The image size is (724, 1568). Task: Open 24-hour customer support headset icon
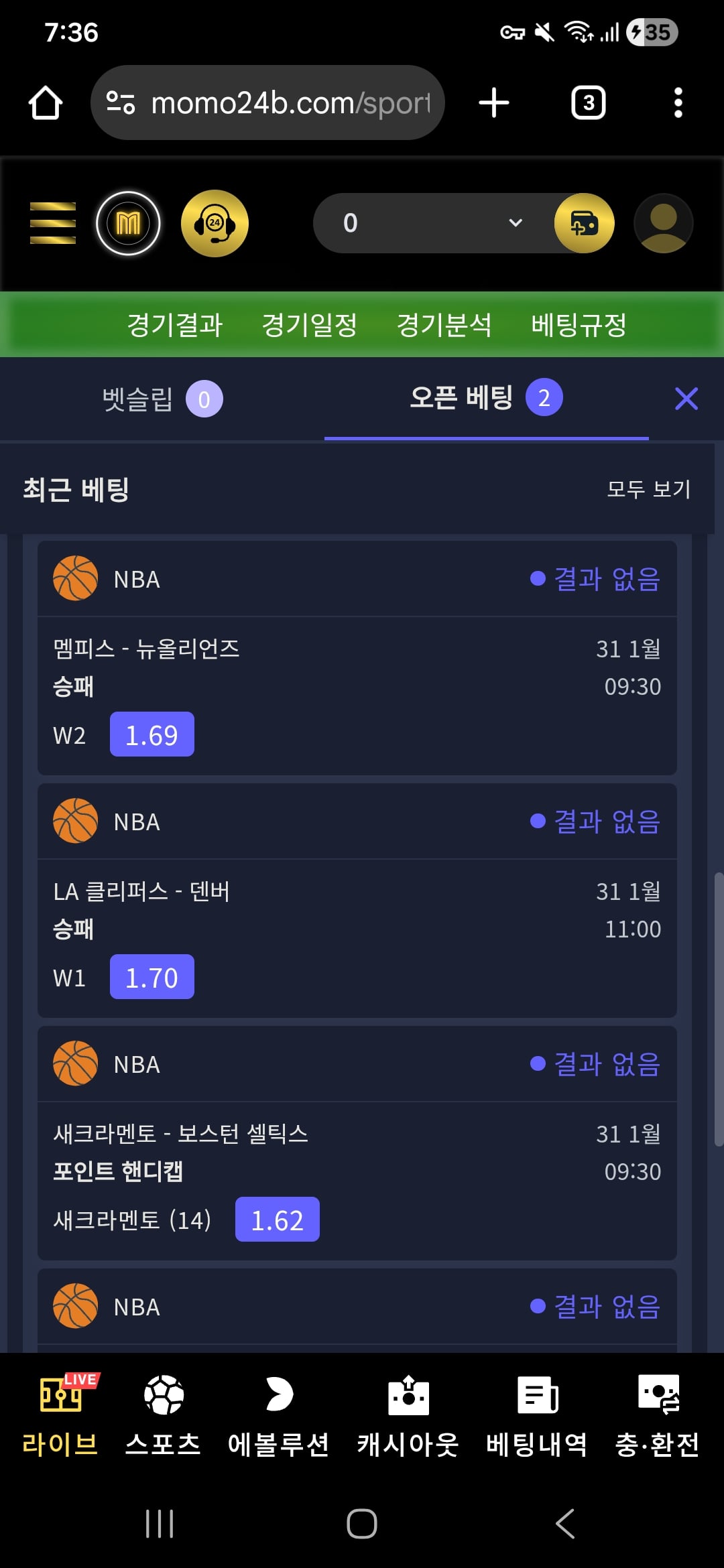(x=215, y=223)
